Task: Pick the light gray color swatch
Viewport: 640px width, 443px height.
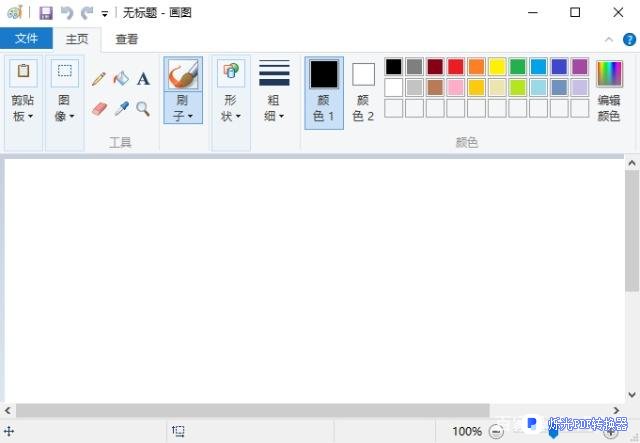Action: pyautogui.click(x=414, y=87)
